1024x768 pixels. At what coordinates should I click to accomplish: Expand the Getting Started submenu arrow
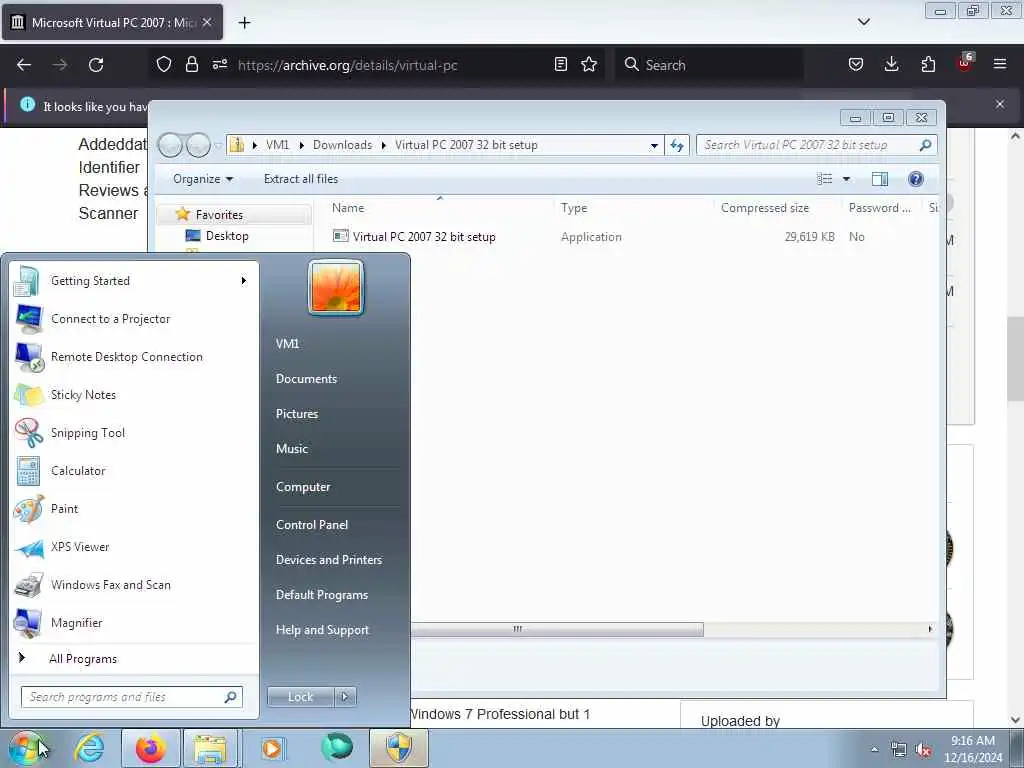[244, 281]
